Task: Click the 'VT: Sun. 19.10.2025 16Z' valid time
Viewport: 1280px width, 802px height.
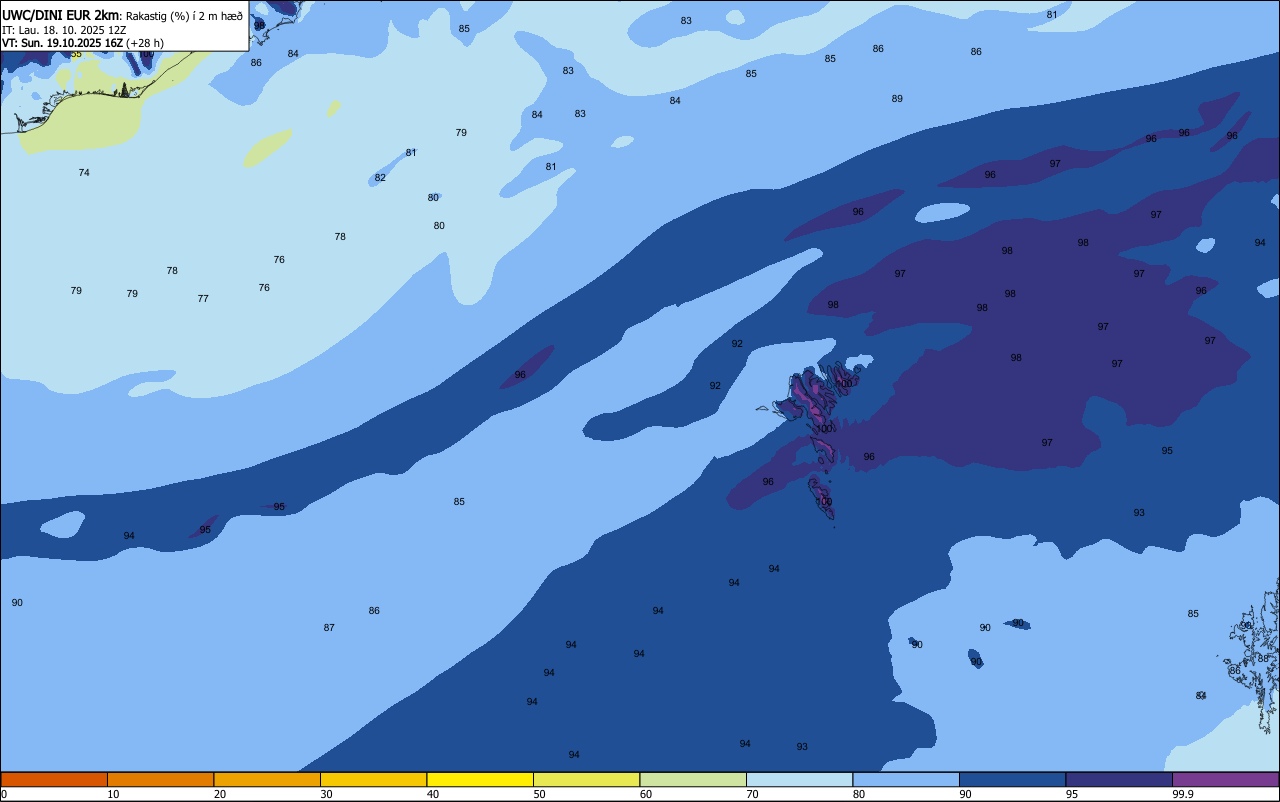Action: coord(62,43)
